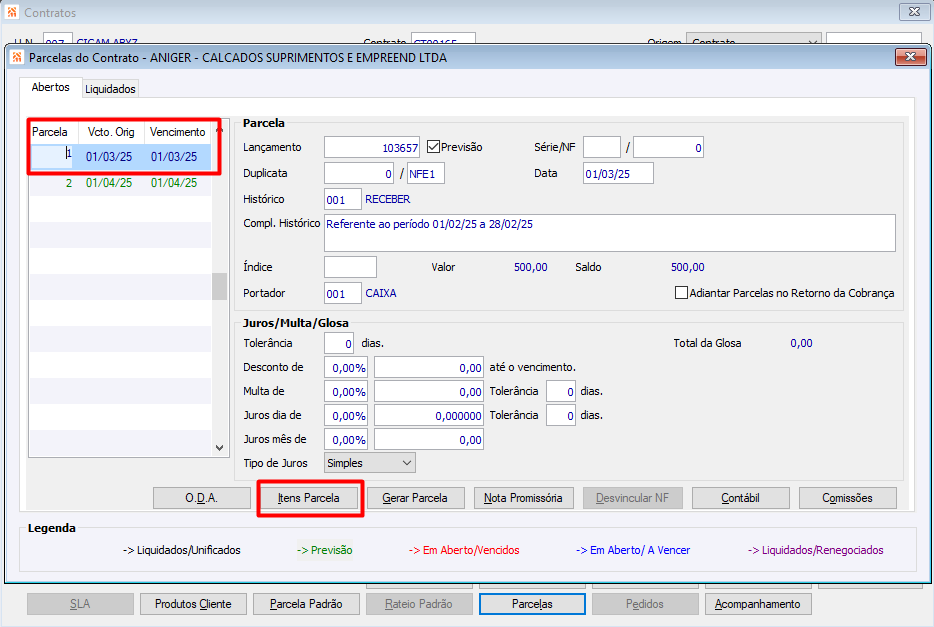This screenshot has height=627, width=934.
Task: Click the installment list scrollbar thumb
Action: (219, 286)
